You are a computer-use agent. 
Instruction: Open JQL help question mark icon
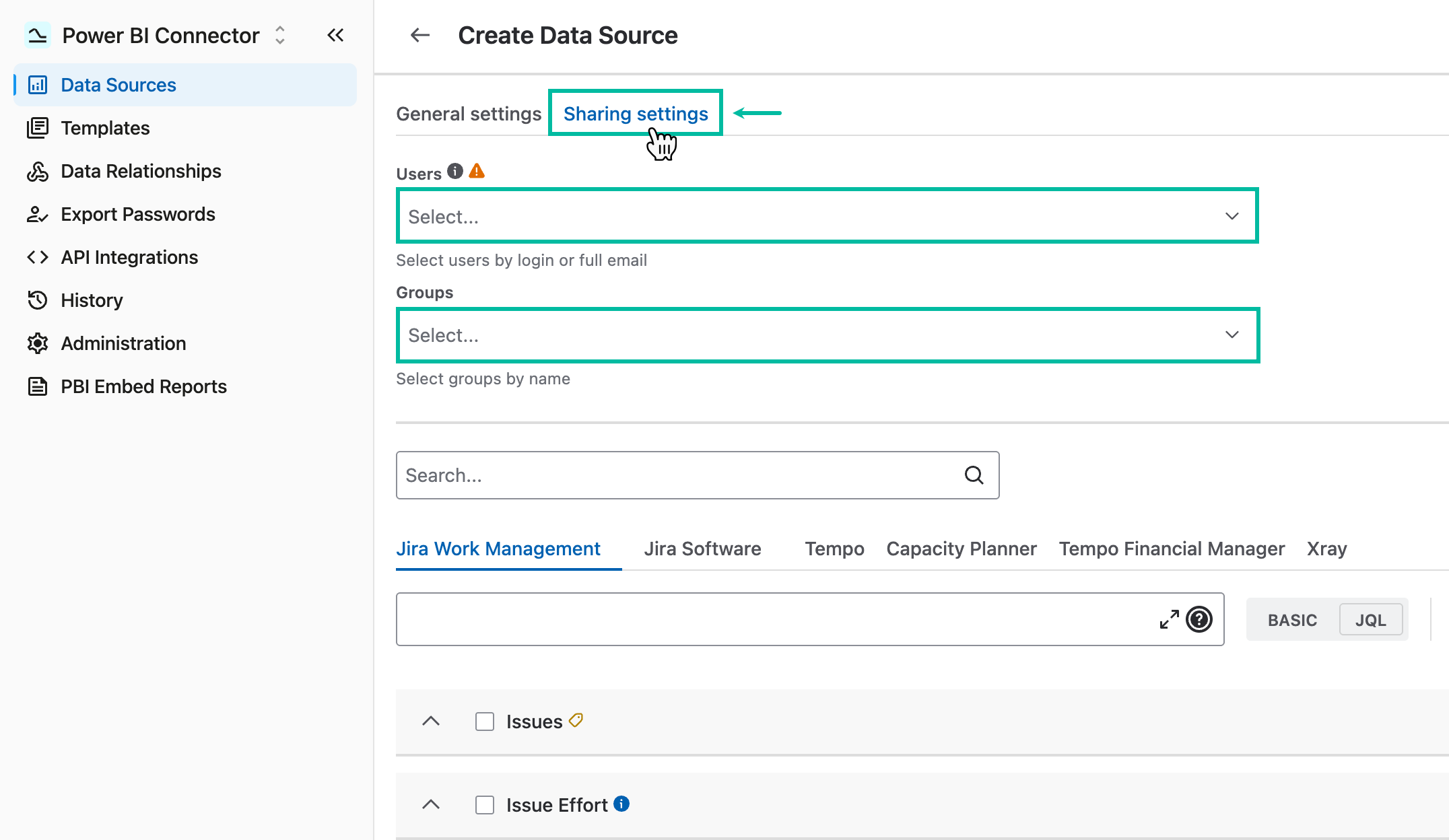click(x=1199, y=619)
